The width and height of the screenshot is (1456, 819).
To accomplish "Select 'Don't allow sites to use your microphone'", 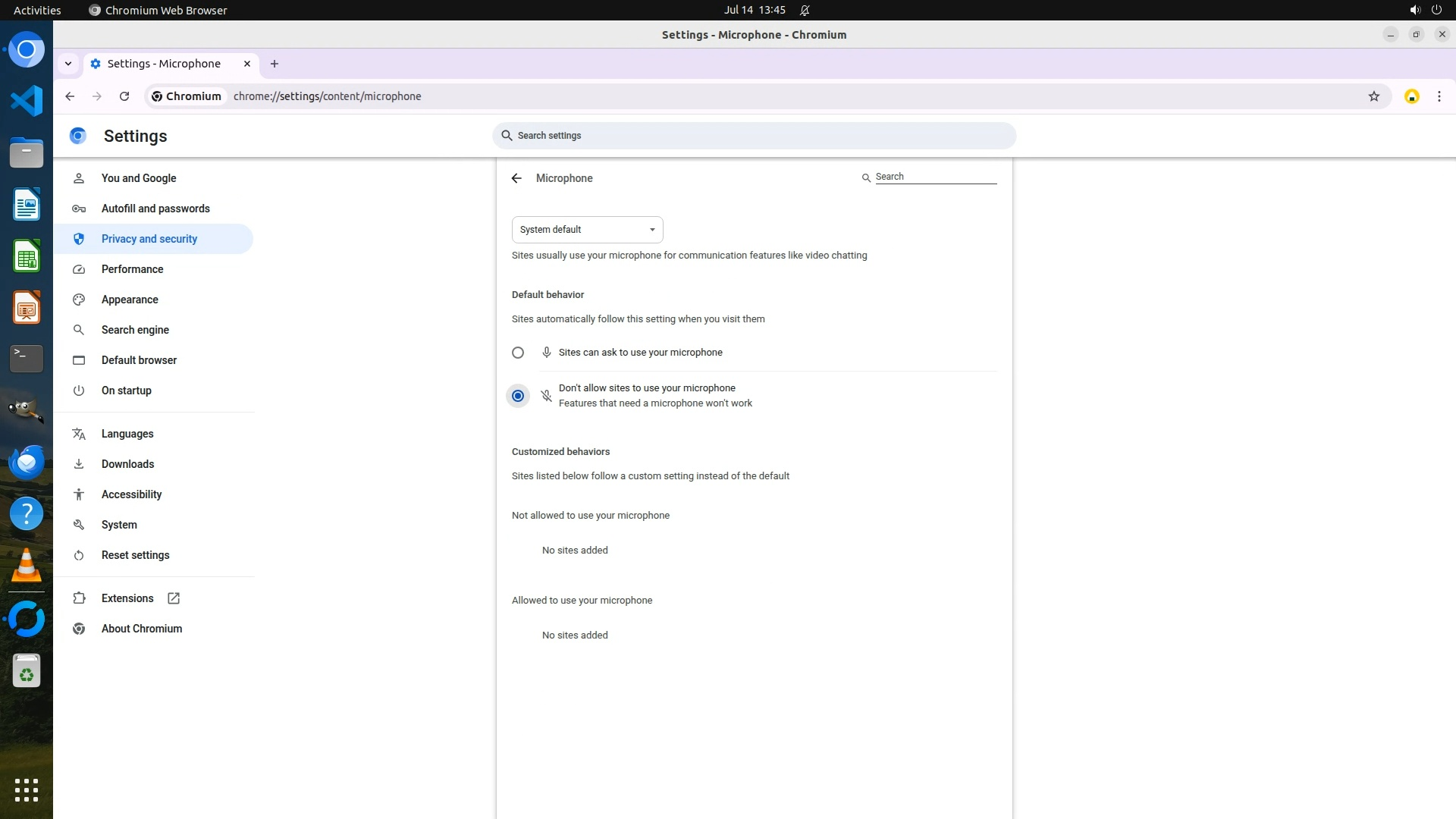I will 518,396.
